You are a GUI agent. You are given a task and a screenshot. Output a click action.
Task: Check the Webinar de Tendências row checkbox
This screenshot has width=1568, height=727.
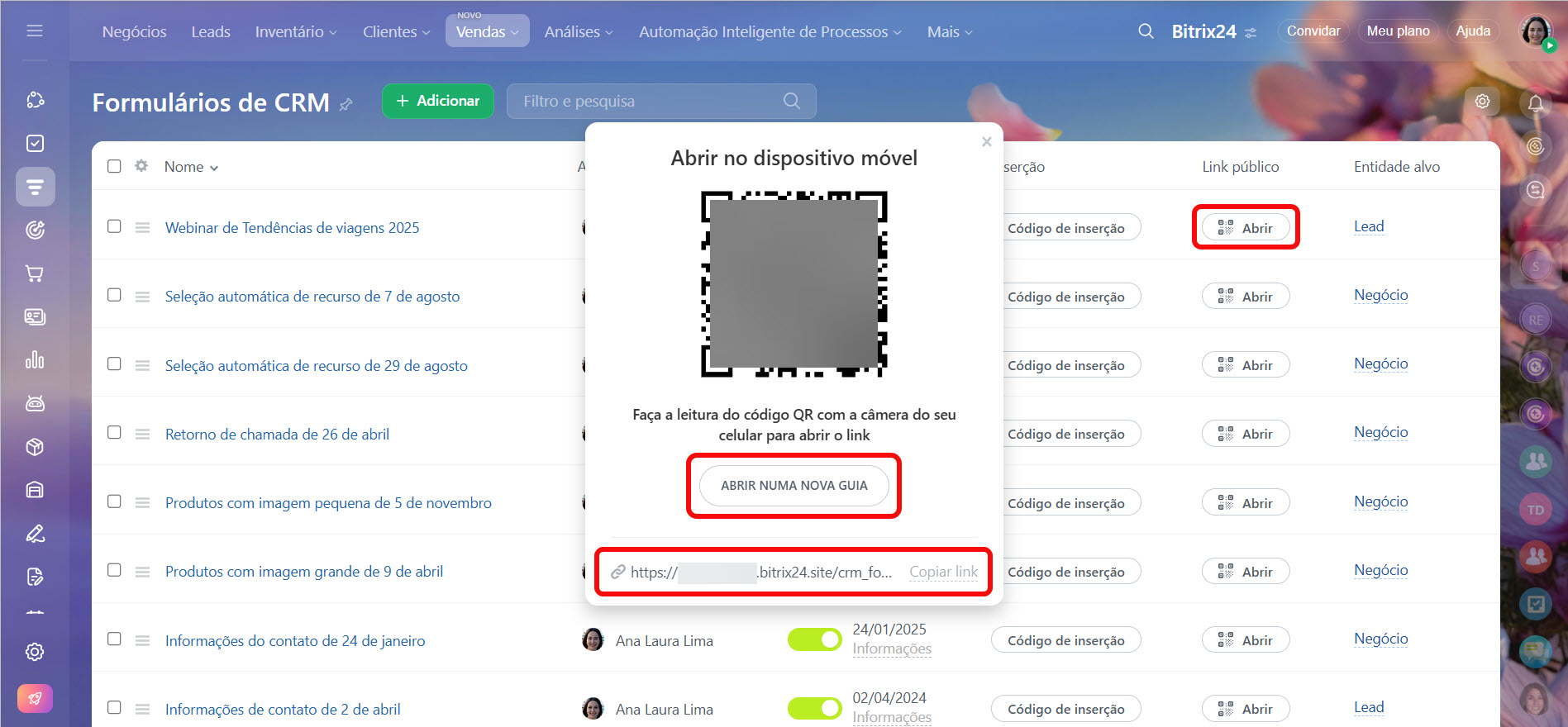(114, 226)
